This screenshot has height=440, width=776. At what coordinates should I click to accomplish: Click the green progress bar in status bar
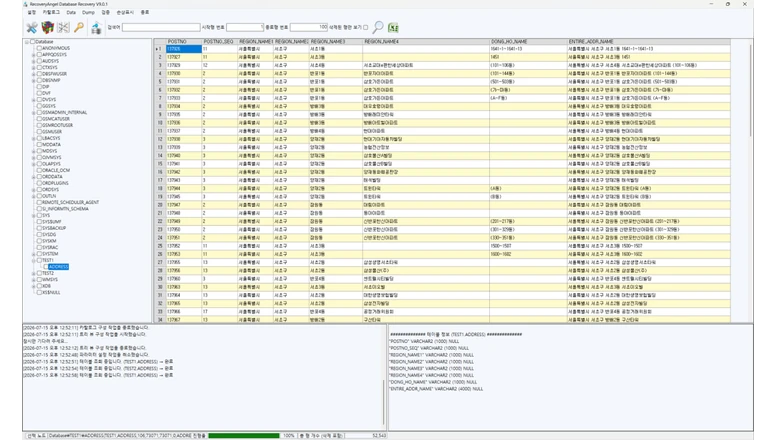244,436
